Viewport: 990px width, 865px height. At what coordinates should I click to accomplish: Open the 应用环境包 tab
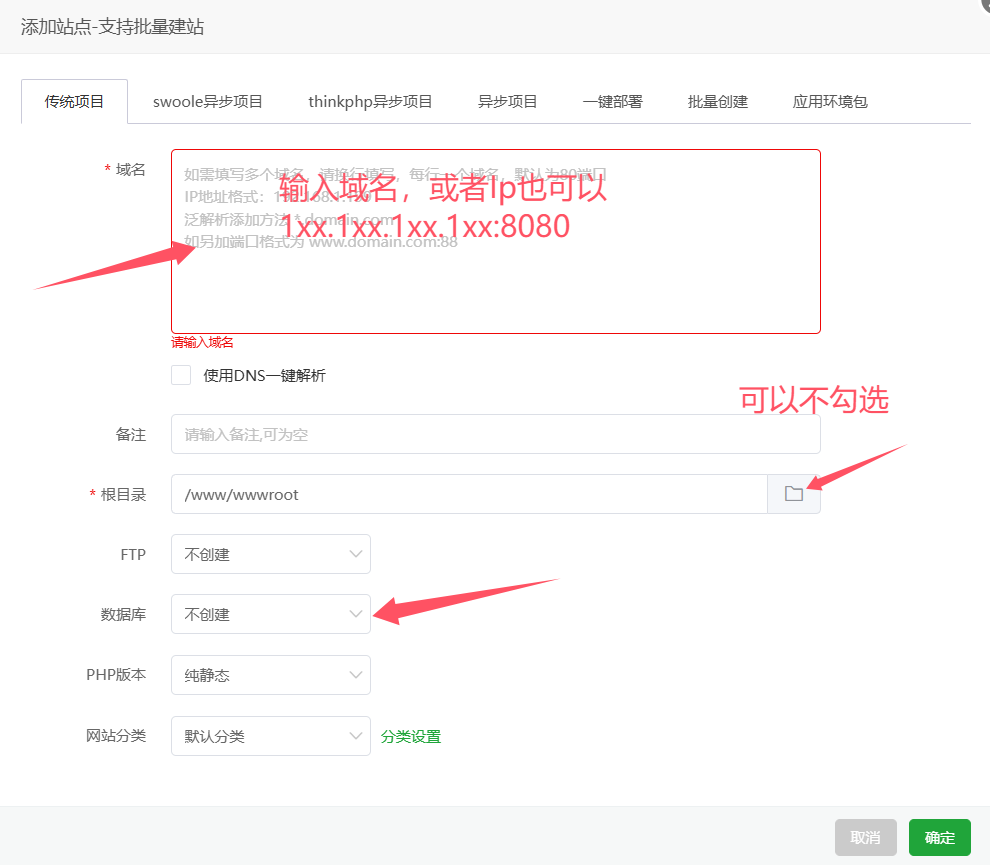tap(830, 102)
